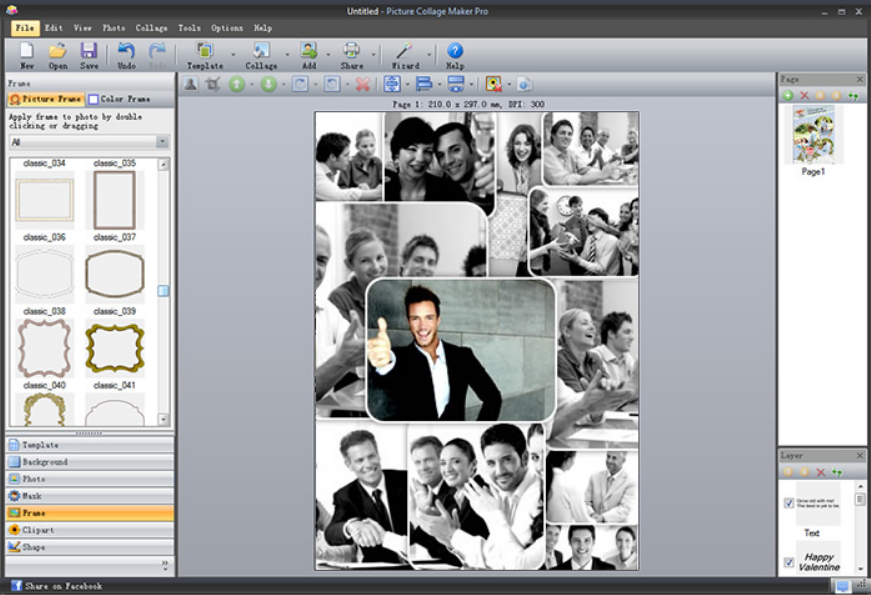The height and width of the screenshot is (595, 871).
Task: Click the frame list scrollbar thumb
Action: point(163,291)
